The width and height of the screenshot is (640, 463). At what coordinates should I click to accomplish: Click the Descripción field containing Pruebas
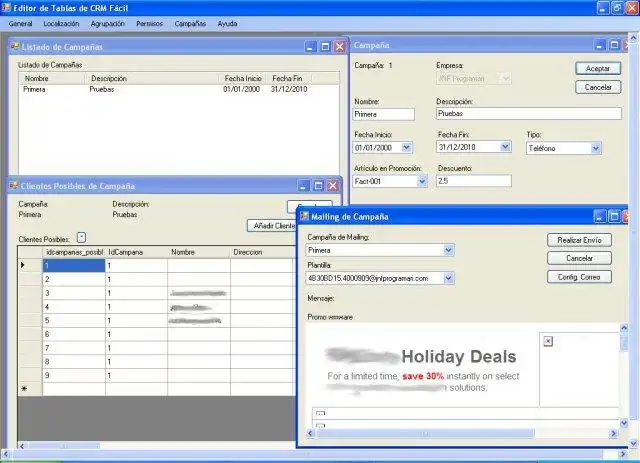click(x=529, y=114)
